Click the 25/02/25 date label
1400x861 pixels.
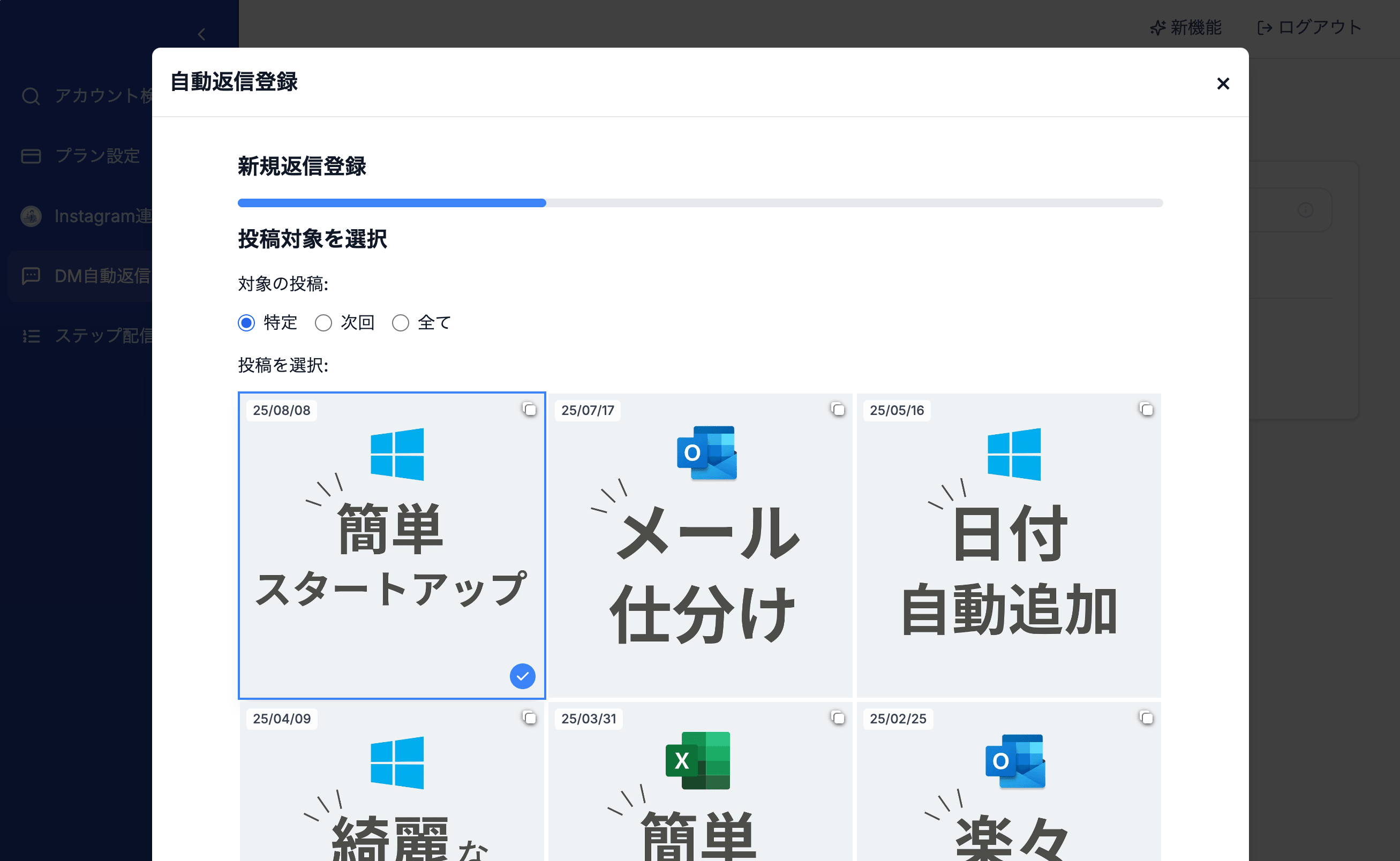point(898,719)
